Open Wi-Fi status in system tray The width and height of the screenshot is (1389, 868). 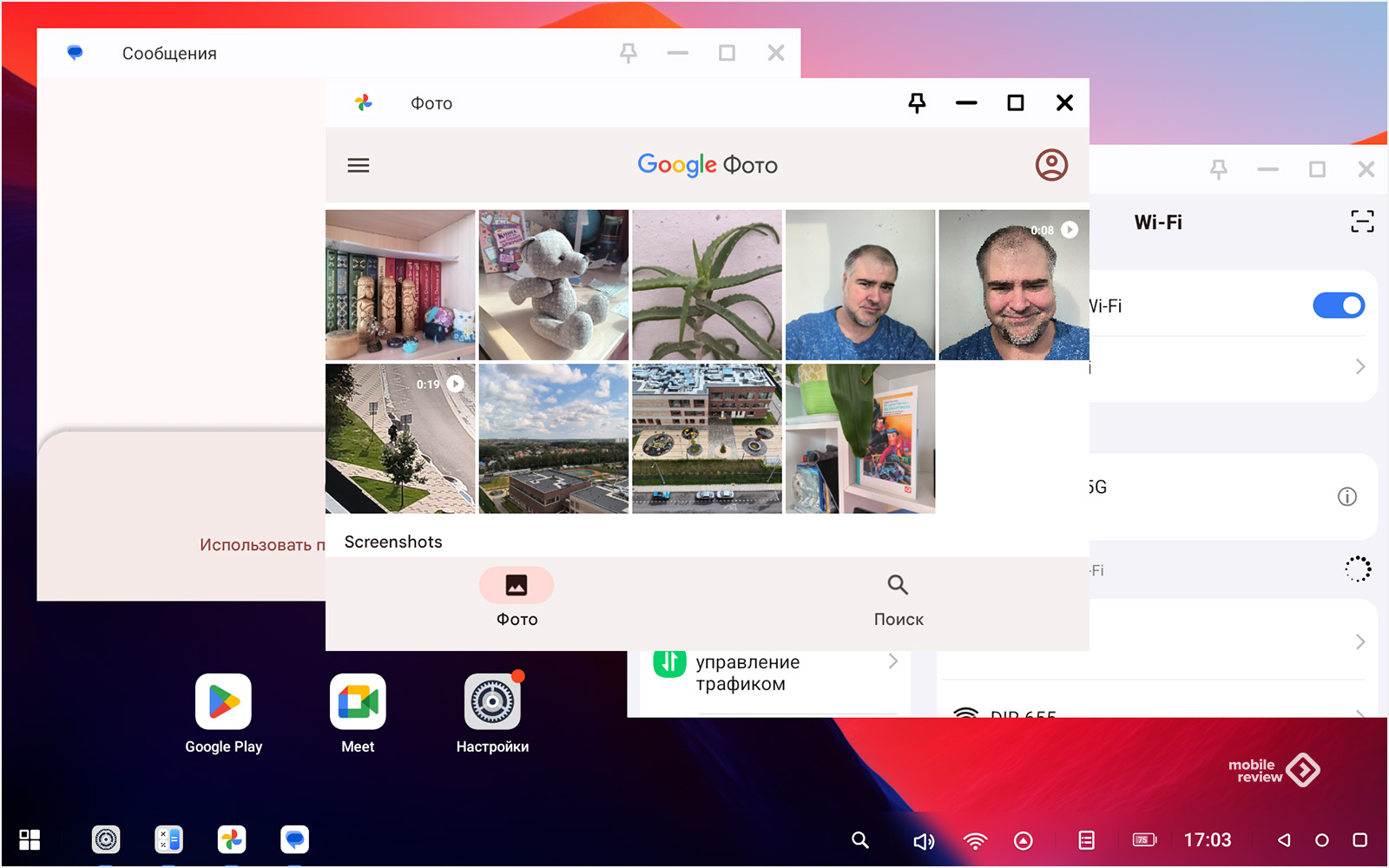(975, 840)
